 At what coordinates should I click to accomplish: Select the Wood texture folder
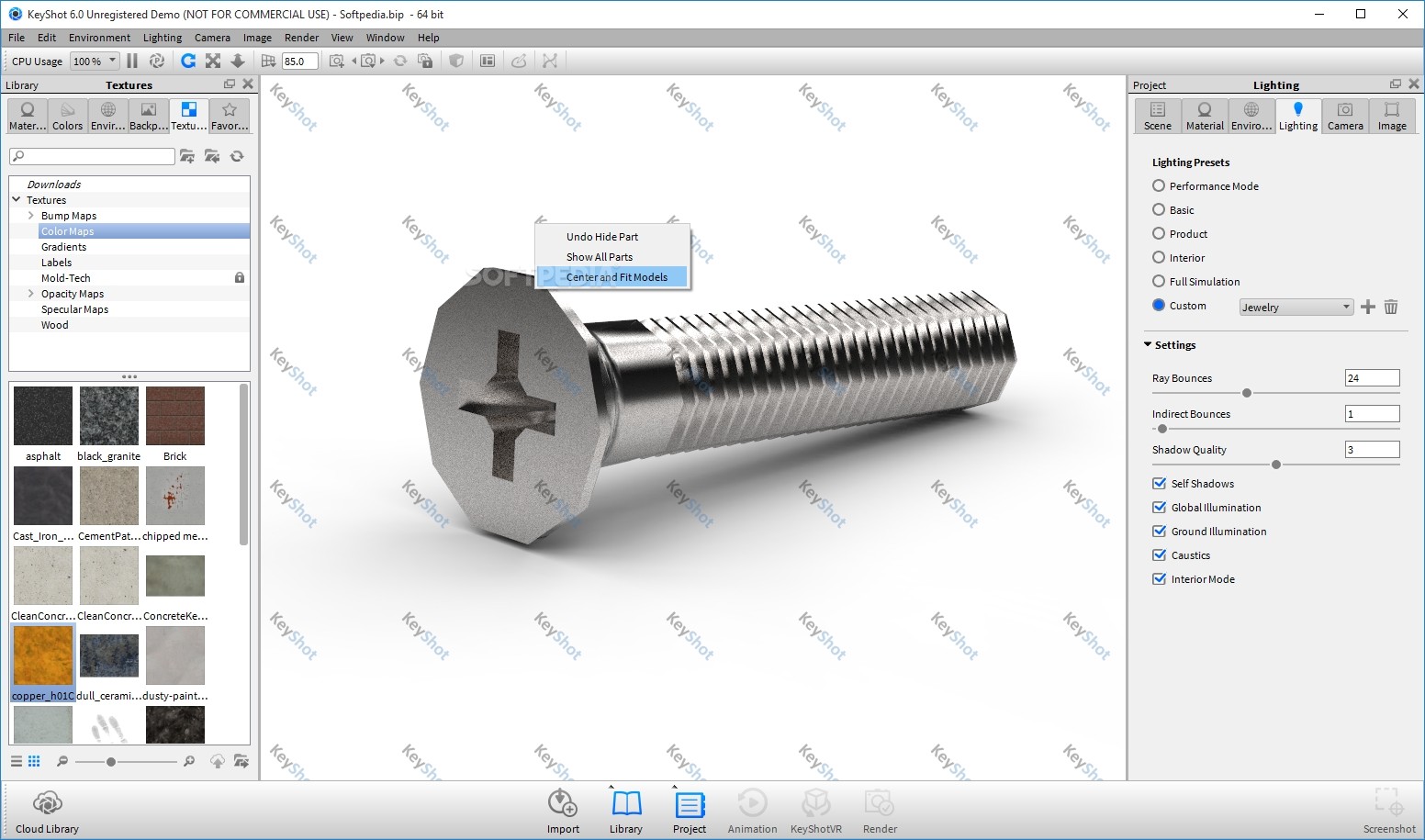click(x=54, y=324)
